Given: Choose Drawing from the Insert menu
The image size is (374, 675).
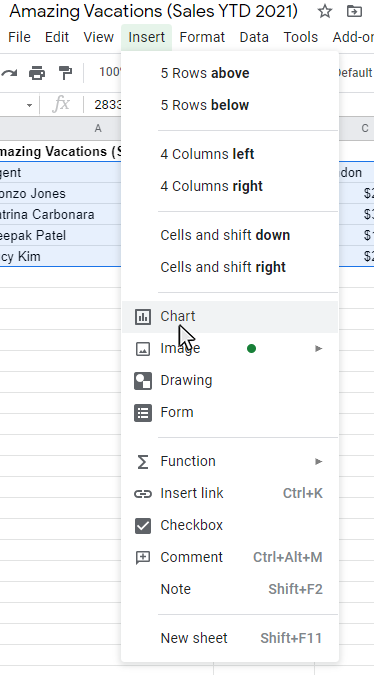Looking at the screenshot, I should tap(230, 381).
